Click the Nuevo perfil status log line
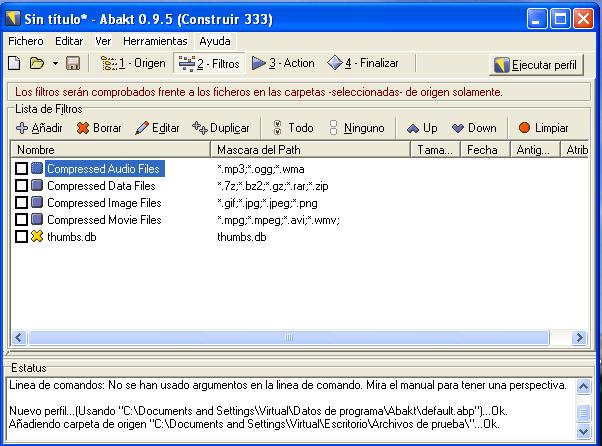The image size is (602, 446). [258, 411]
